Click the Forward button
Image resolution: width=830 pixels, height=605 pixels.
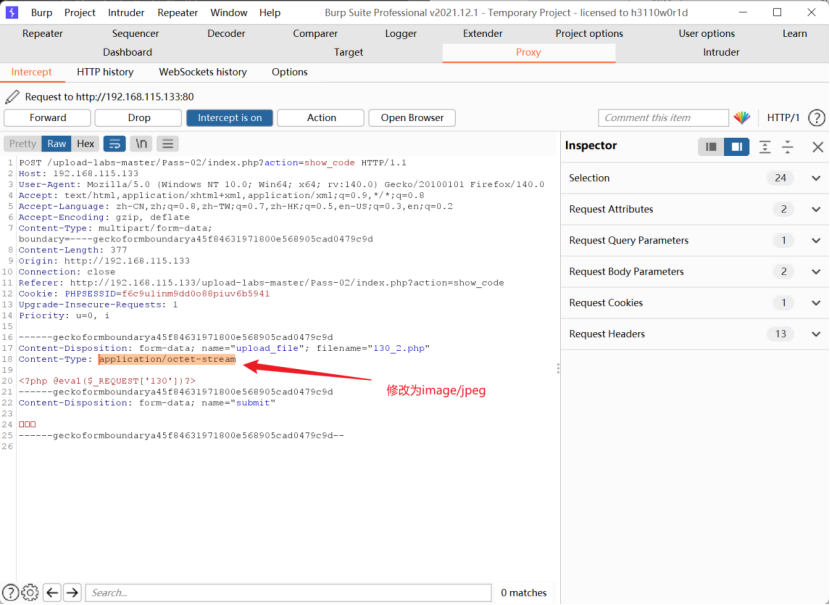tap(48, 118)
